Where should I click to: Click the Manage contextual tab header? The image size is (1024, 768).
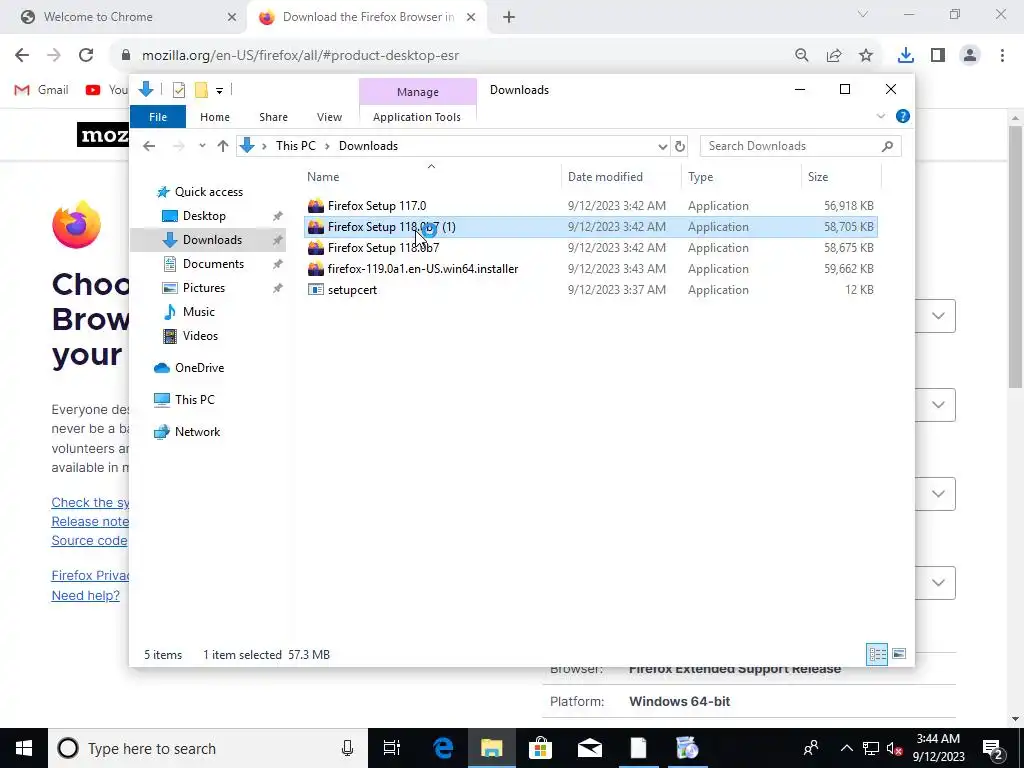(418, 92)
